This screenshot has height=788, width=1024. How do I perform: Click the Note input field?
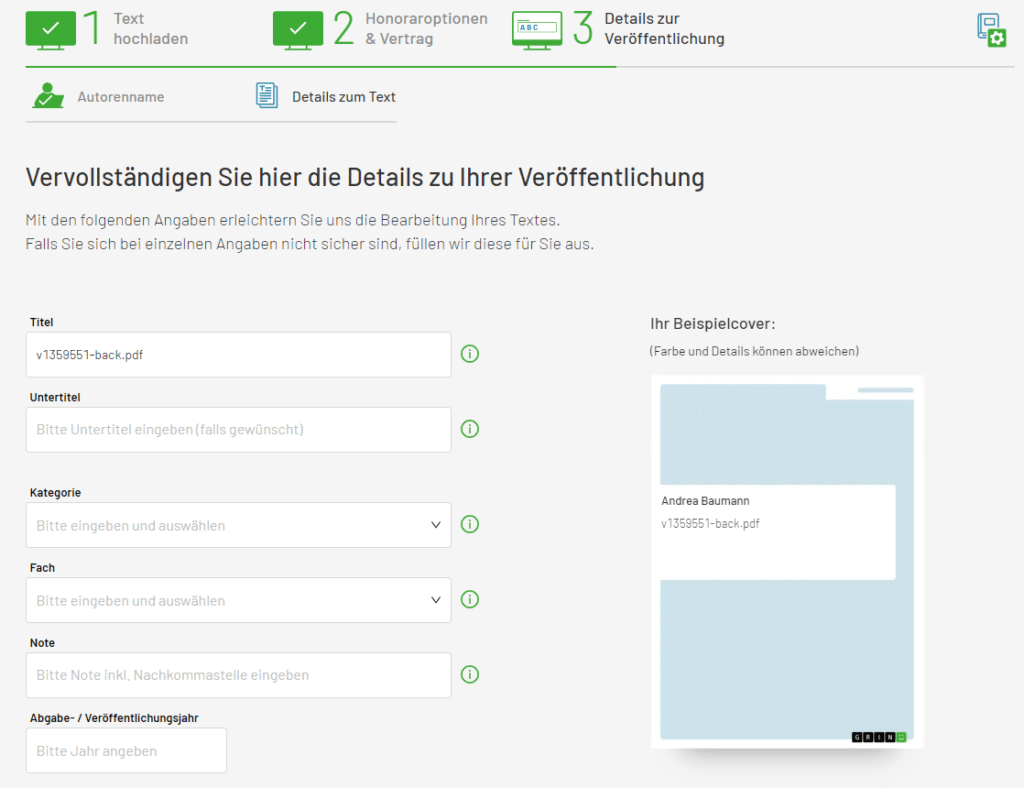point(238,675)
